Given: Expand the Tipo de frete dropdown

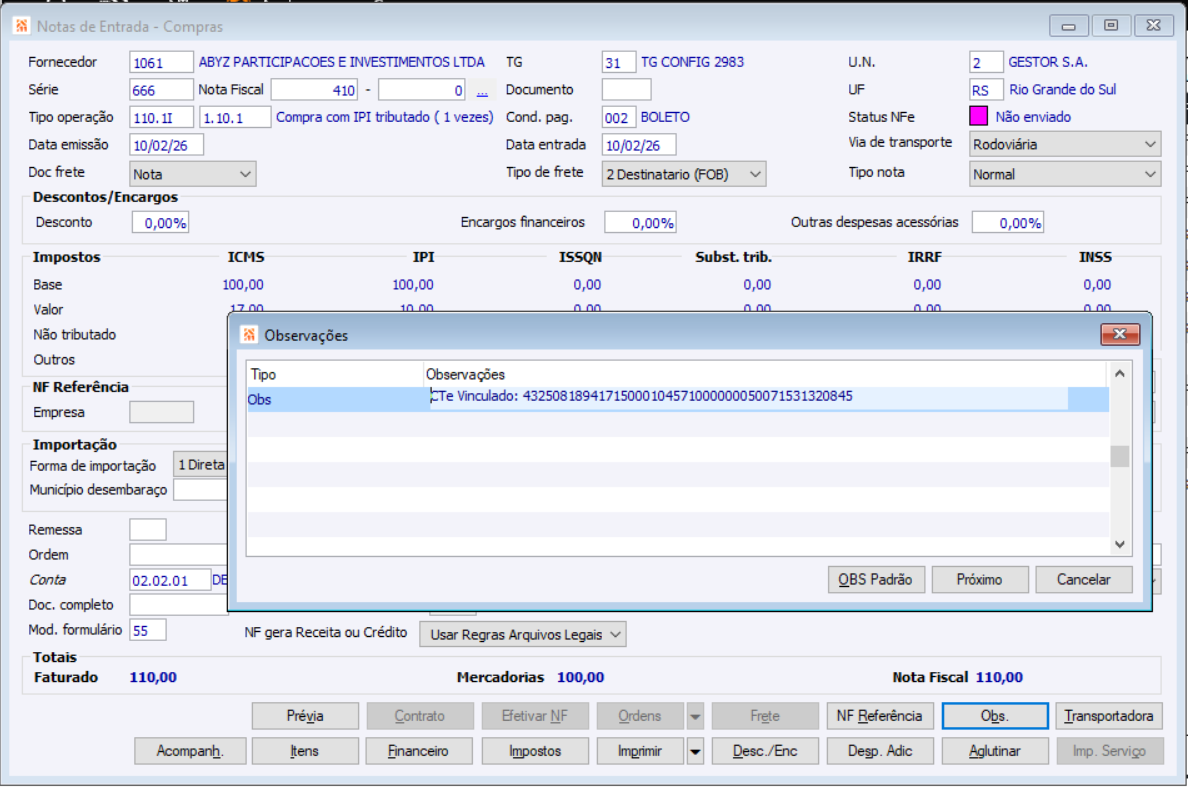Looking at the screenshot, I should click(x=683, y=174).
